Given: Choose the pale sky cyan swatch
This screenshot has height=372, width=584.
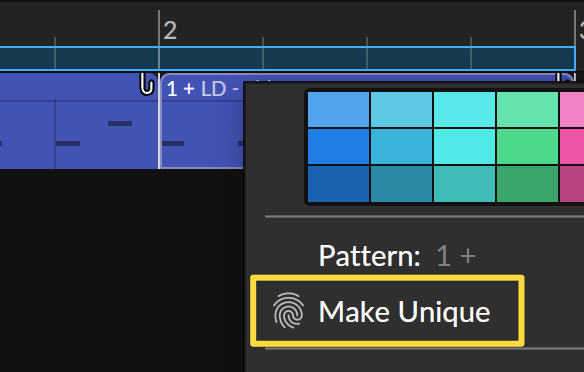Looking at the screenshot, I should pos(402,109).
